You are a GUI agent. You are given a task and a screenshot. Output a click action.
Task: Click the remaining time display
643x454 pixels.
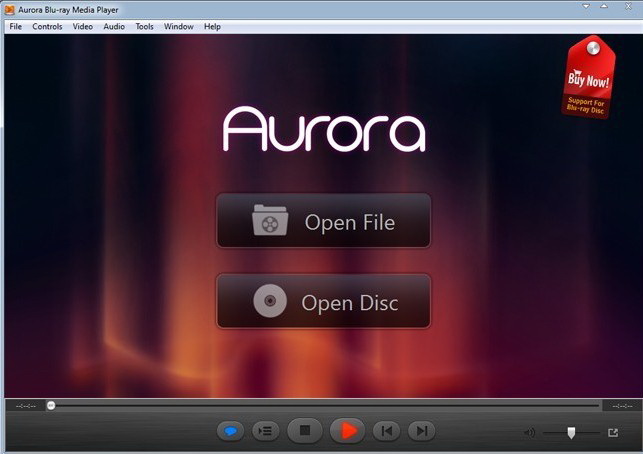[622, 406]
